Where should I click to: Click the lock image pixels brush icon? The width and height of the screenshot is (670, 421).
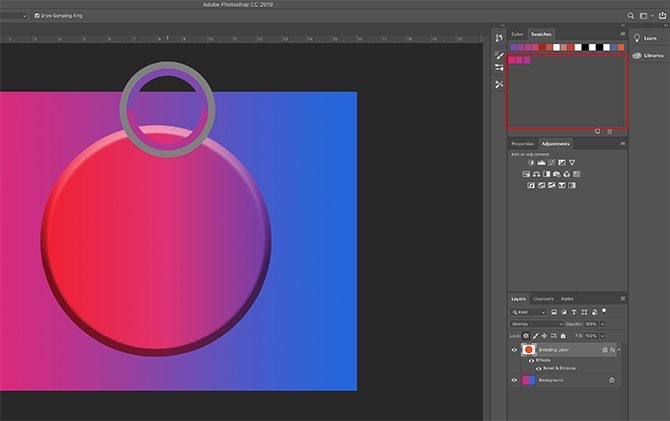(535, 335)
